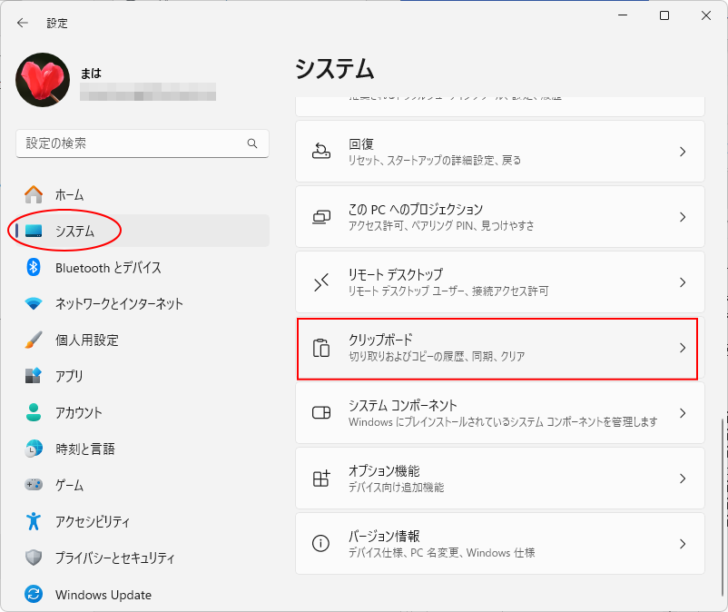
Task: Click the vertical scrollbar thumb
Action: (x=722, y=507)
